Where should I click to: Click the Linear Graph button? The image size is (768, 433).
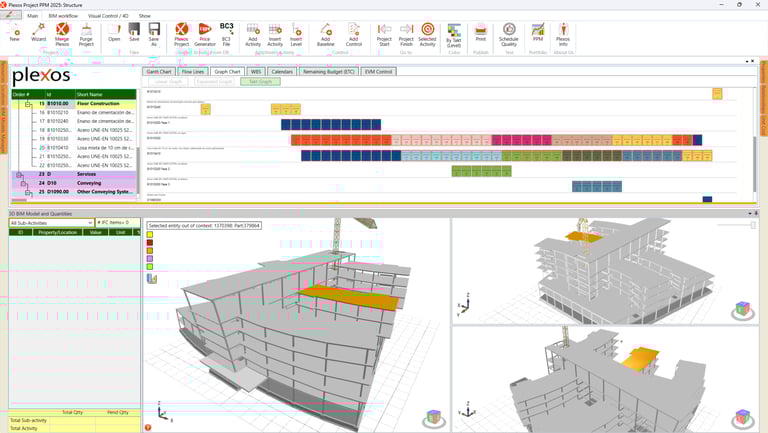[168, 82]
